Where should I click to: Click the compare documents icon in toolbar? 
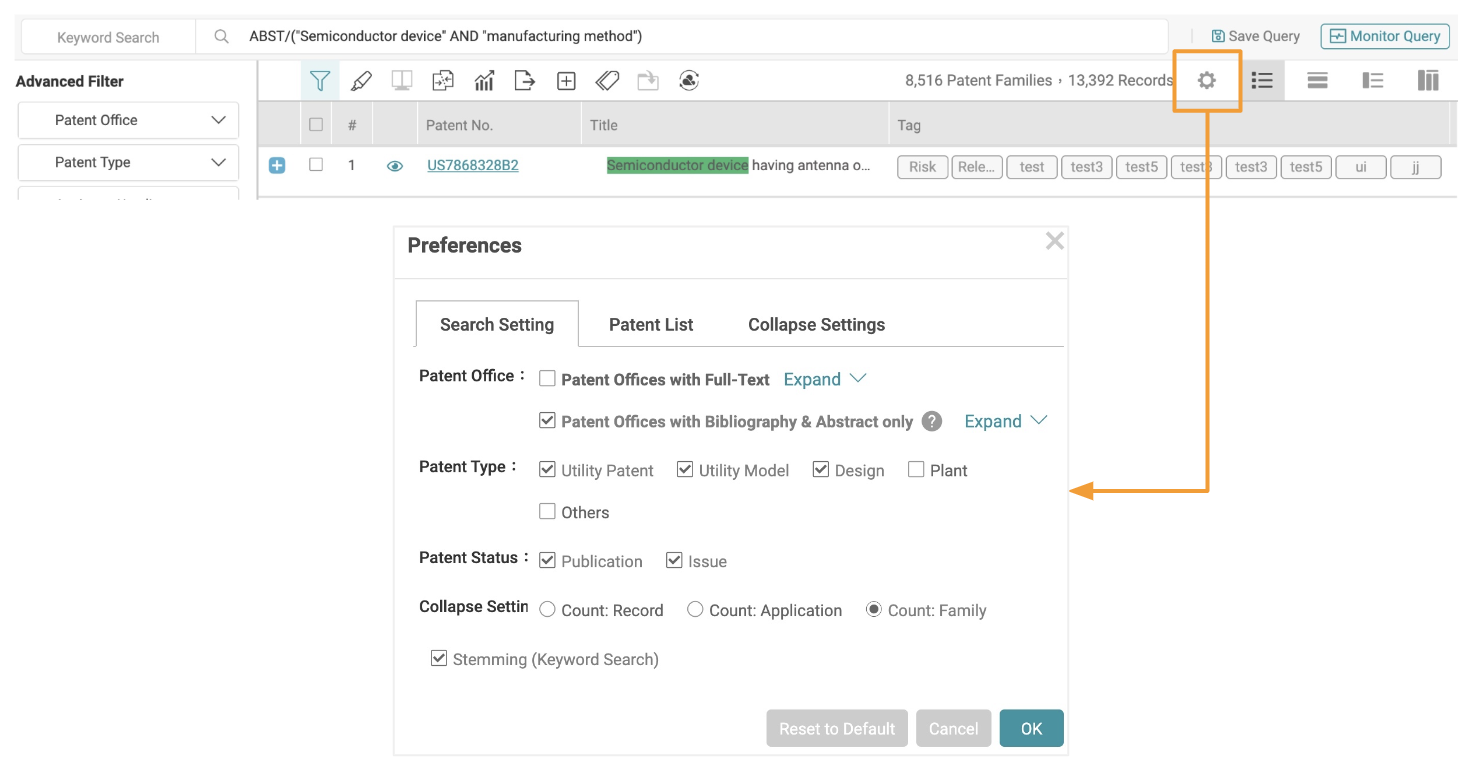443,81
